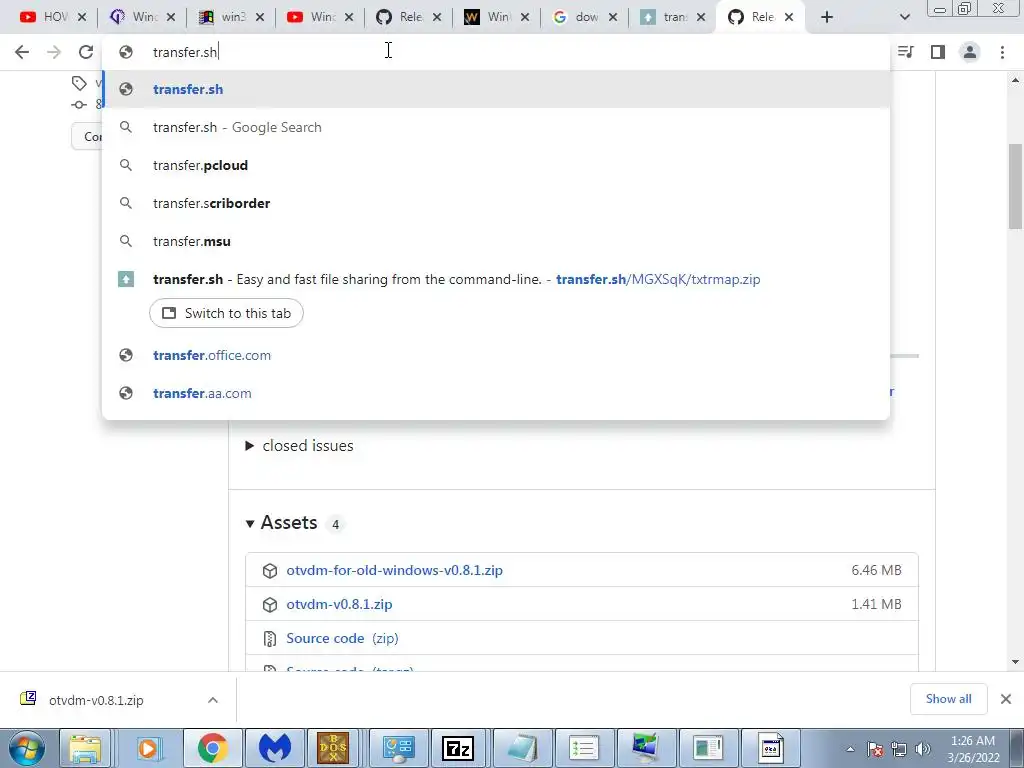Open 7-Zip from the taskbar

[457, 748]
